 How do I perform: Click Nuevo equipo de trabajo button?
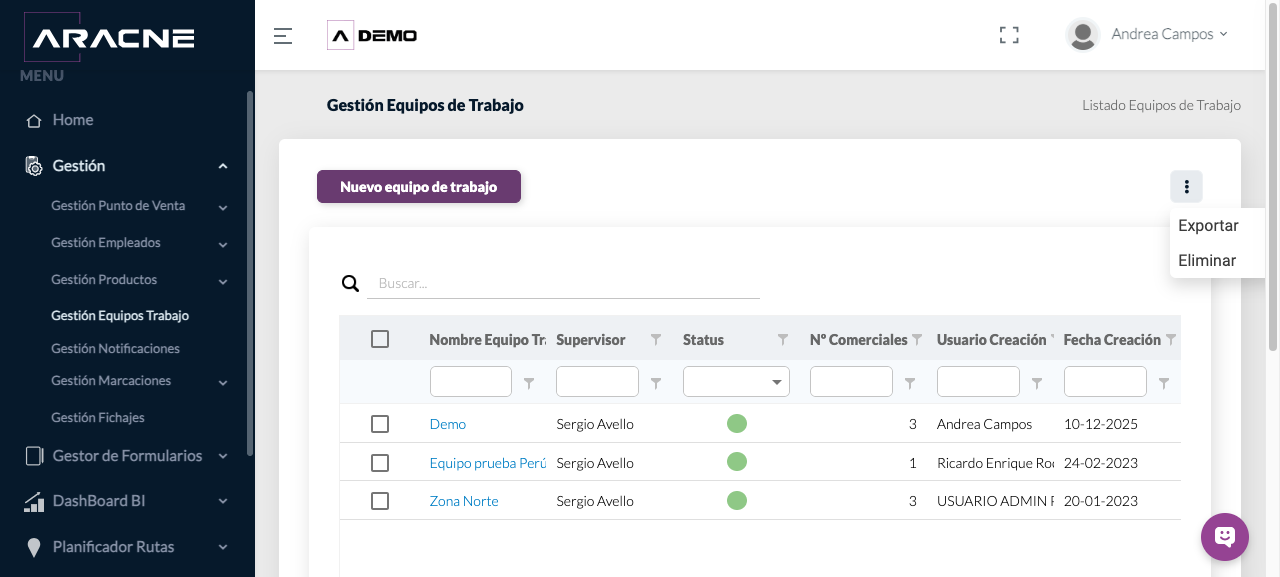tap(419, 187)
